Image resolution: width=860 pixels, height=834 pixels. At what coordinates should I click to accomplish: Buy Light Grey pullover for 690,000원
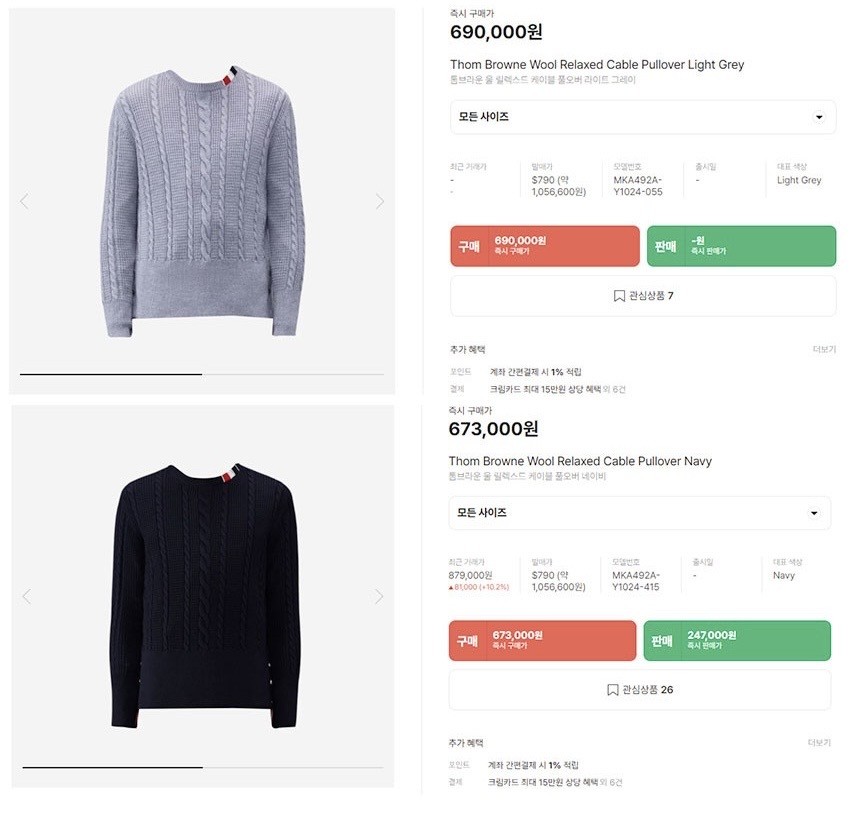coord(545,246)
